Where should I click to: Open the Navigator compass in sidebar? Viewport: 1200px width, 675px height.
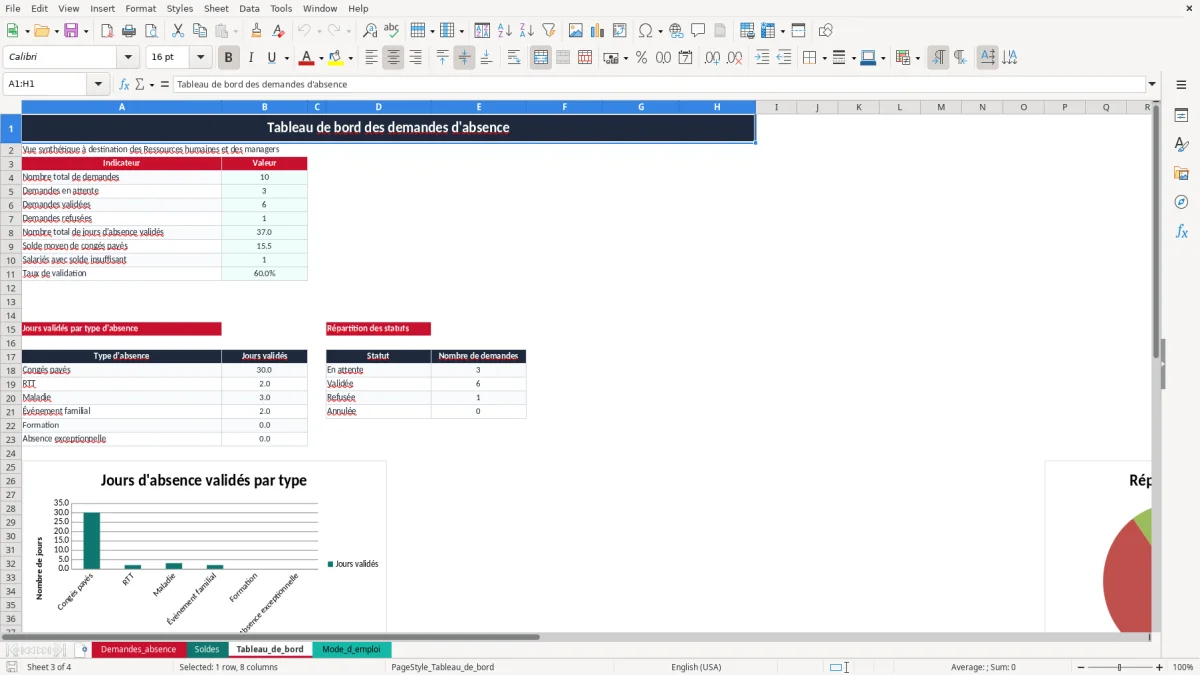pos(1181,202)
